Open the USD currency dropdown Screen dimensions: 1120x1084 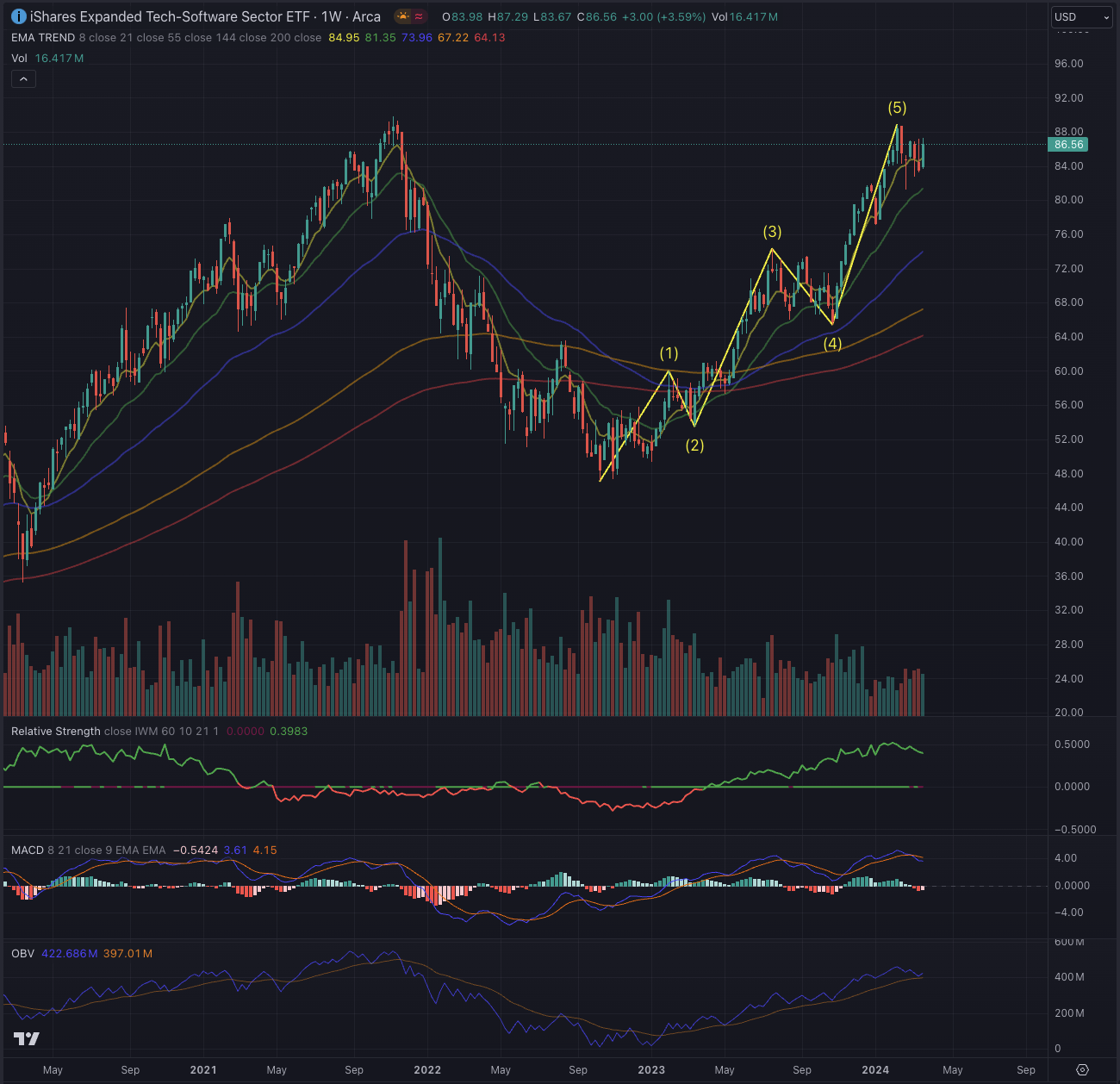(x=1082, y=16)
